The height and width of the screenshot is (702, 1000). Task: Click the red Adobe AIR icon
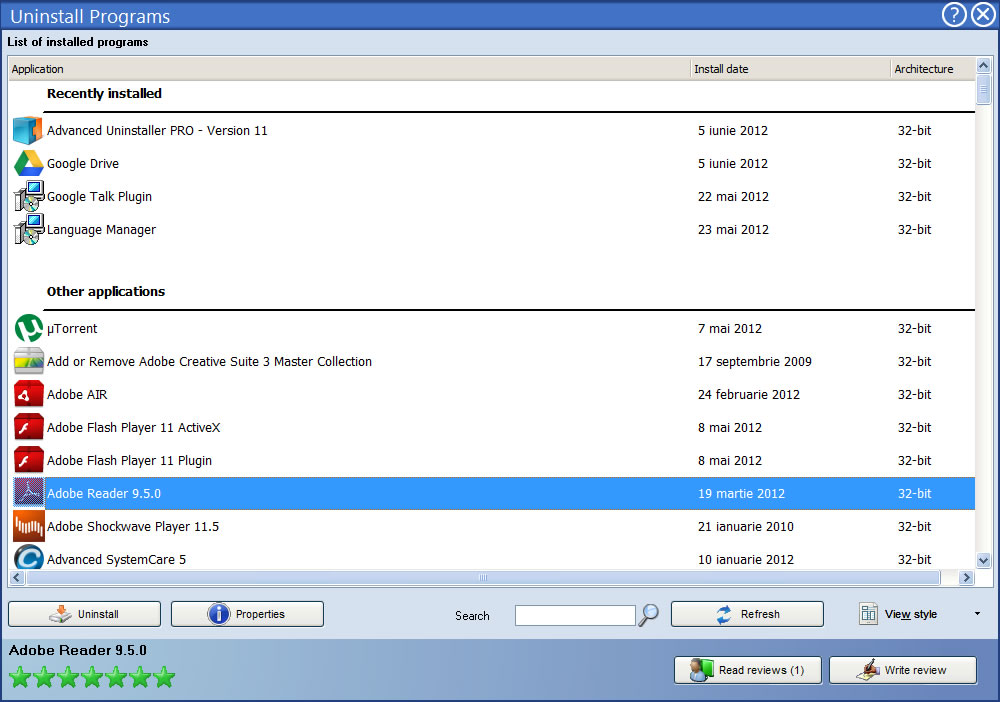pyautogui.click(x=28, y=394)
